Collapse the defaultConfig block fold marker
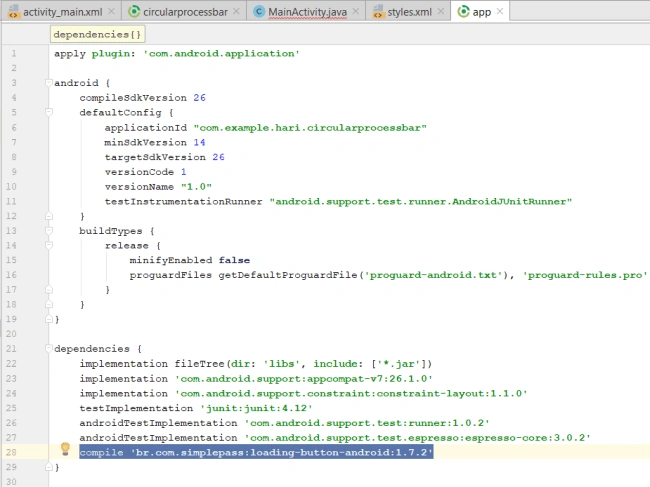Image resolution: width=650 pixels, height=487 pixels. (x=49, y=112)
